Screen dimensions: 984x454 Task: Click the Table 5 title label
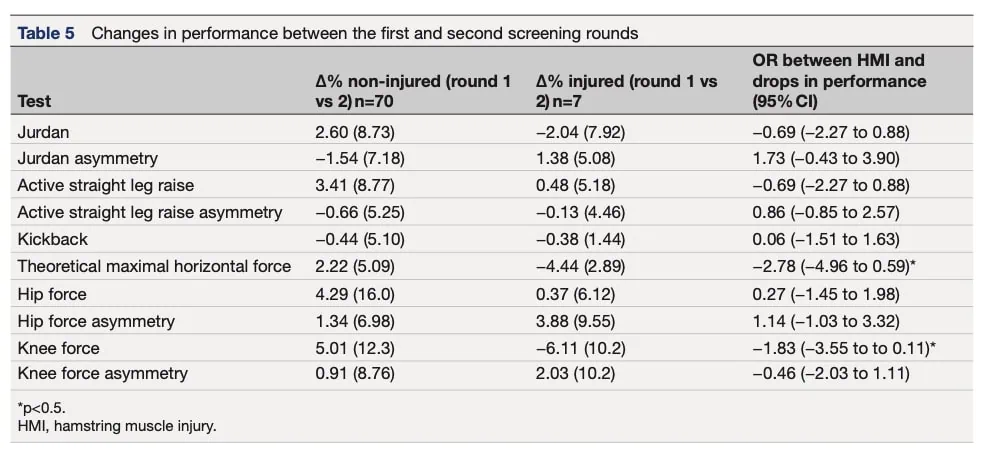(45, 33)
